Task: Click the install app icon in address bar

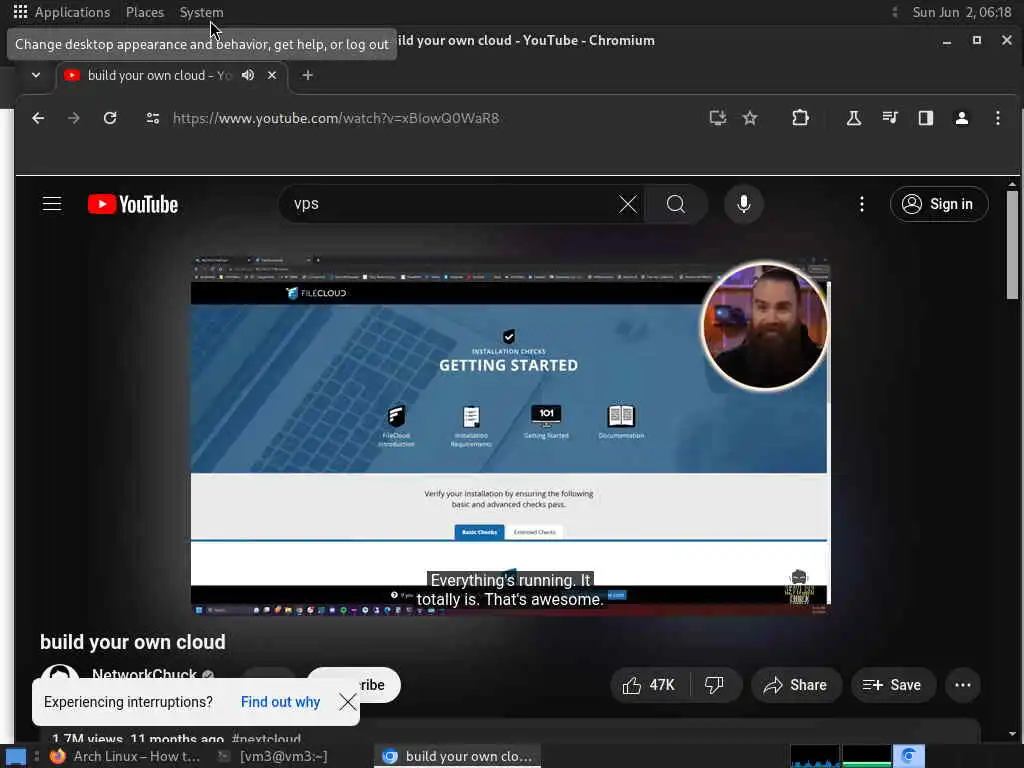Action: [718, 118]
